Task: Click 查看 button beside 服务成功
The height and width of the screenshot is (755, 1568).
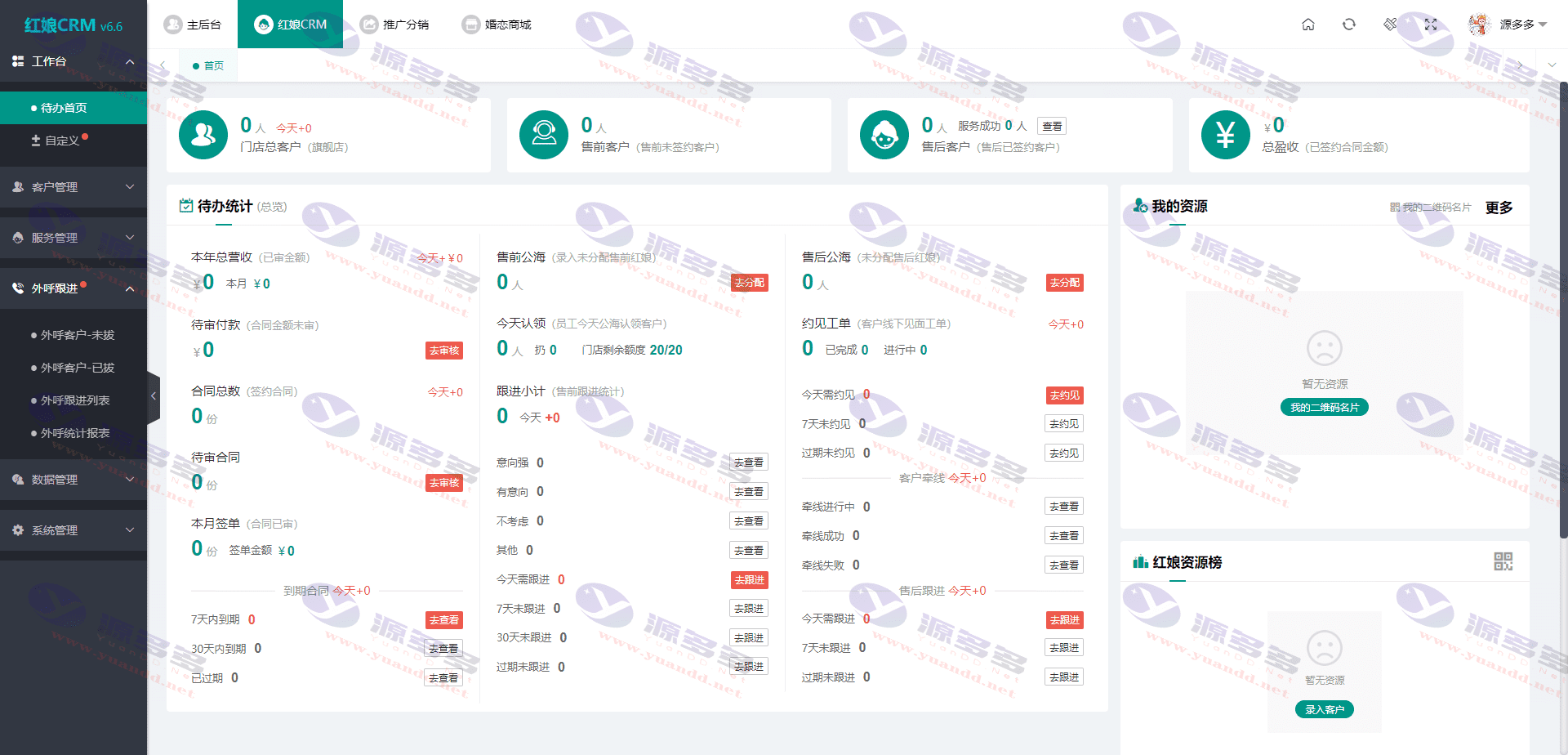Action: point(1052,126)
